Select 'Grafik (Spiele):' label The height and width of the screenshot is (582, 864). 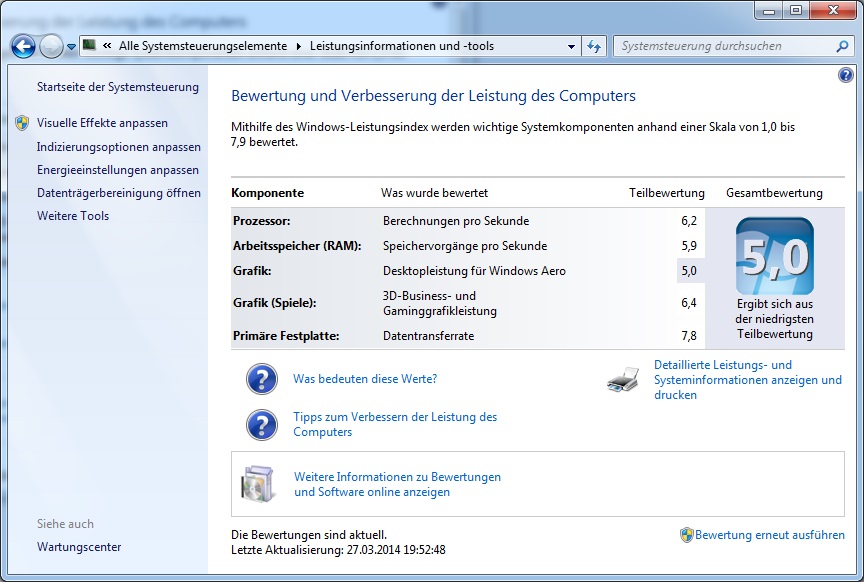274,303
